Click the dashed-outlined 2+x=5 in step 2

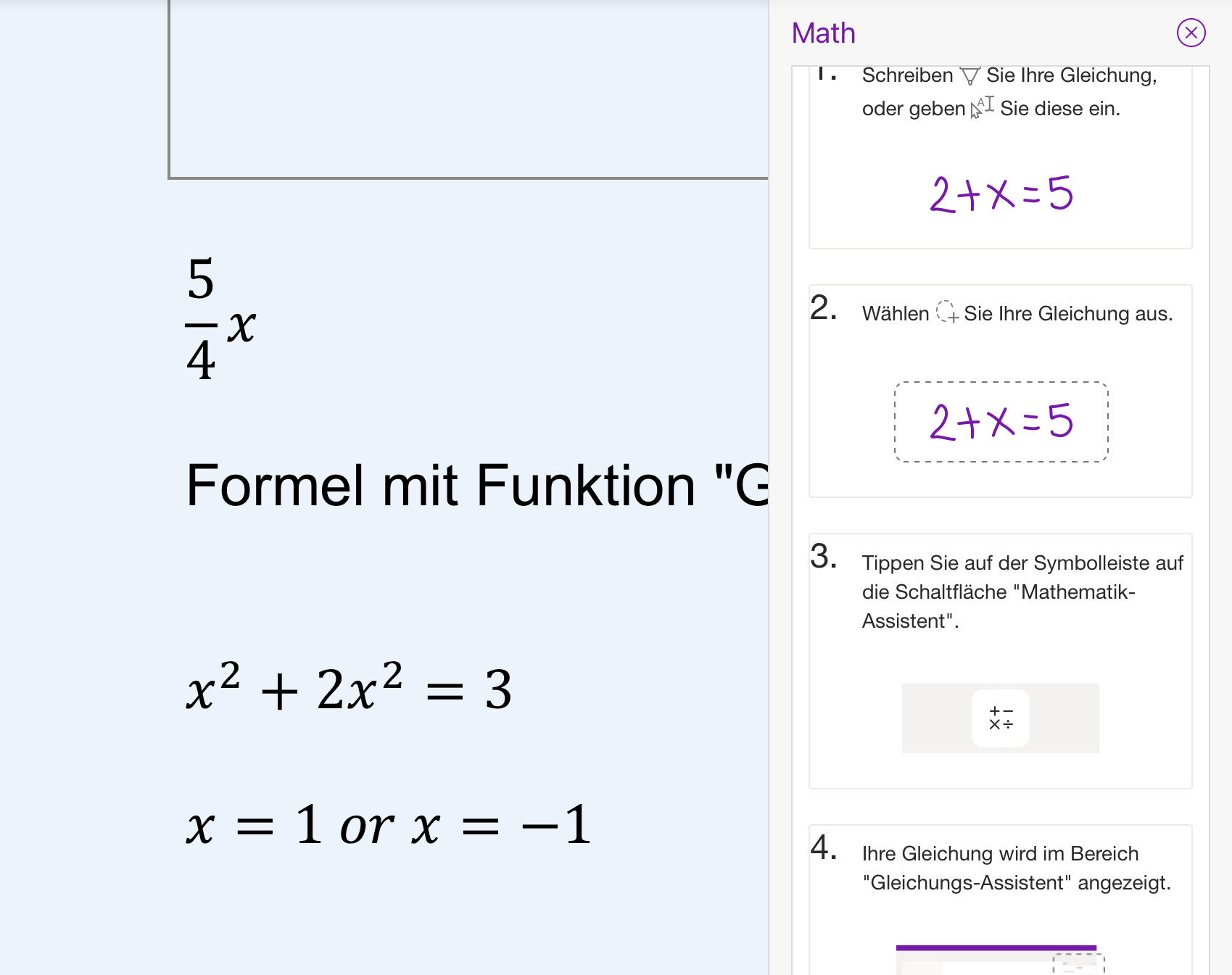pos(1001,422)
